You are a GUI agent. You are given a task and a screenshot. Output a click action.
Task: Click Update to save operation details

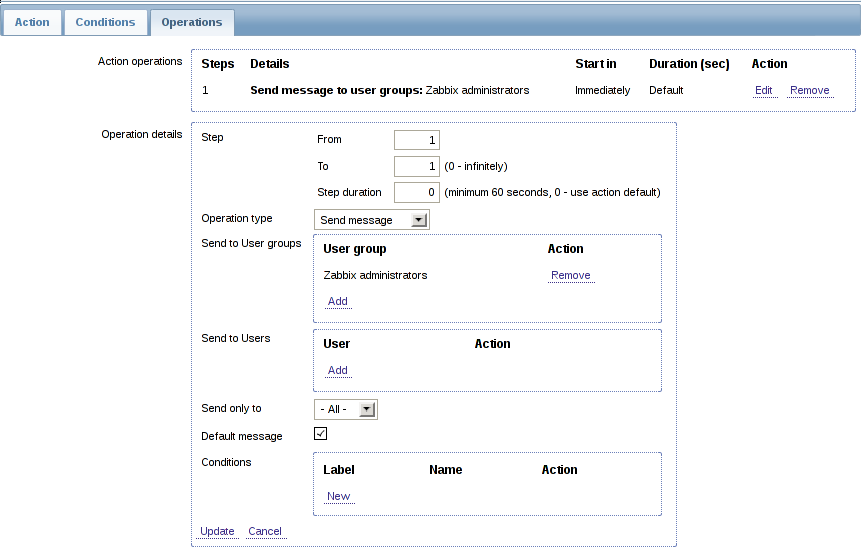[x=217, y=531]
